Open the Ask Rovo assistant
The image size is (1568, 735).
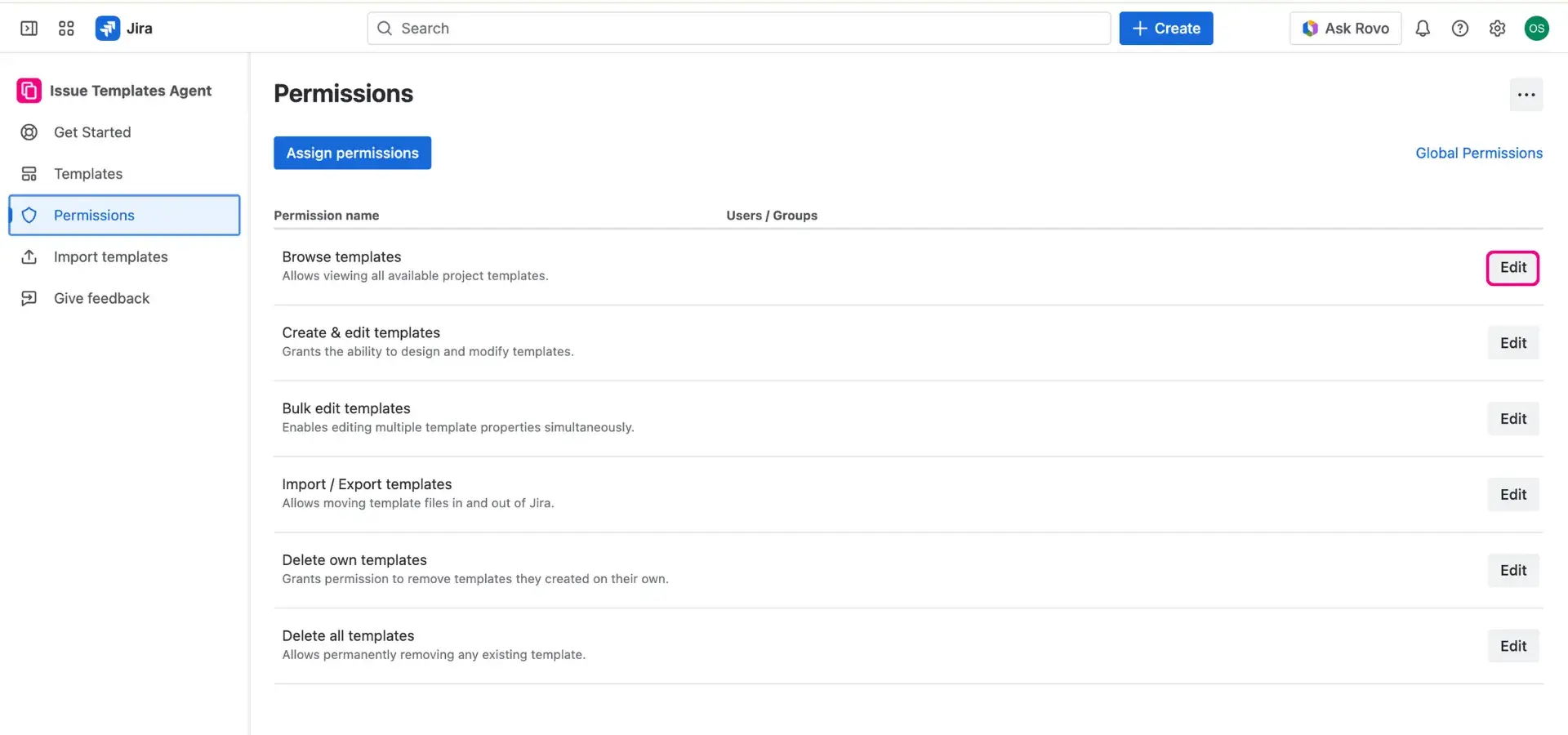coord(1345,28)
